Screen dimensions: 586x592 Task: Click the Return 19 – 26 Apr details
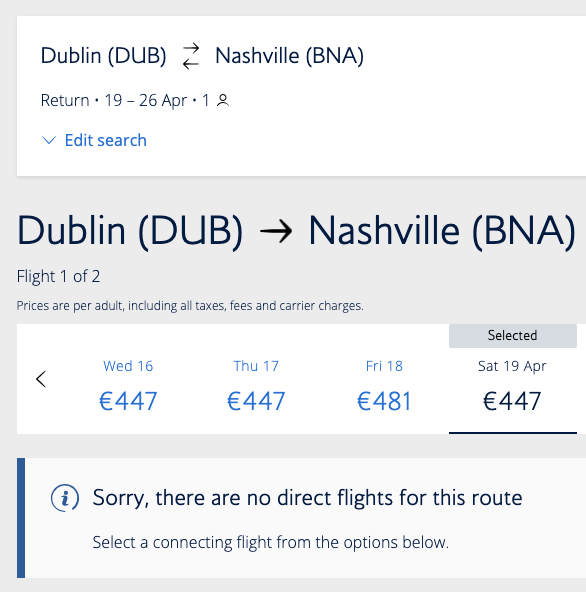coord(125,100)
